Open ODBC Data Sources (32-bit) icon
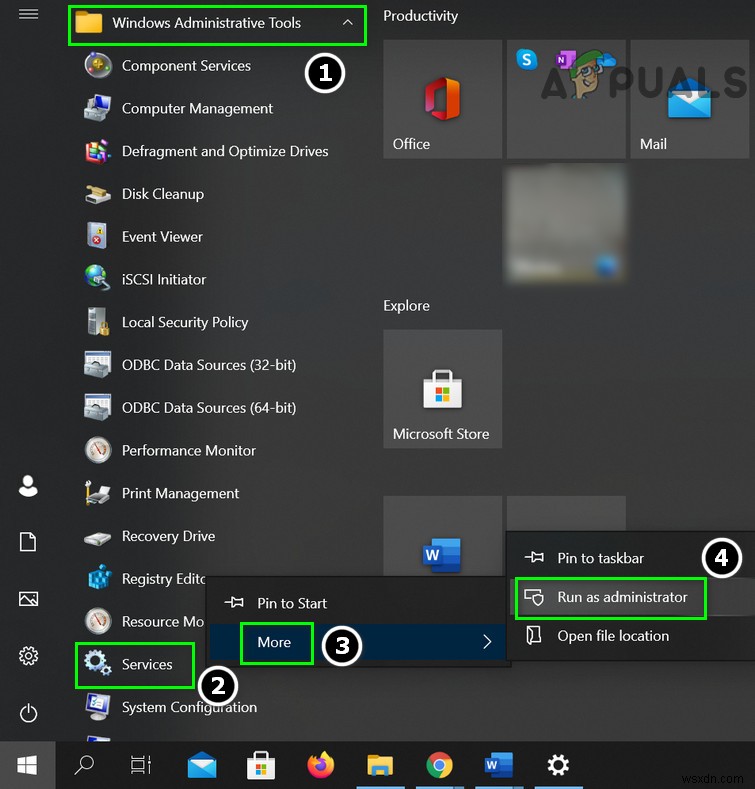The image size is (755, 789). pos(98,364)
